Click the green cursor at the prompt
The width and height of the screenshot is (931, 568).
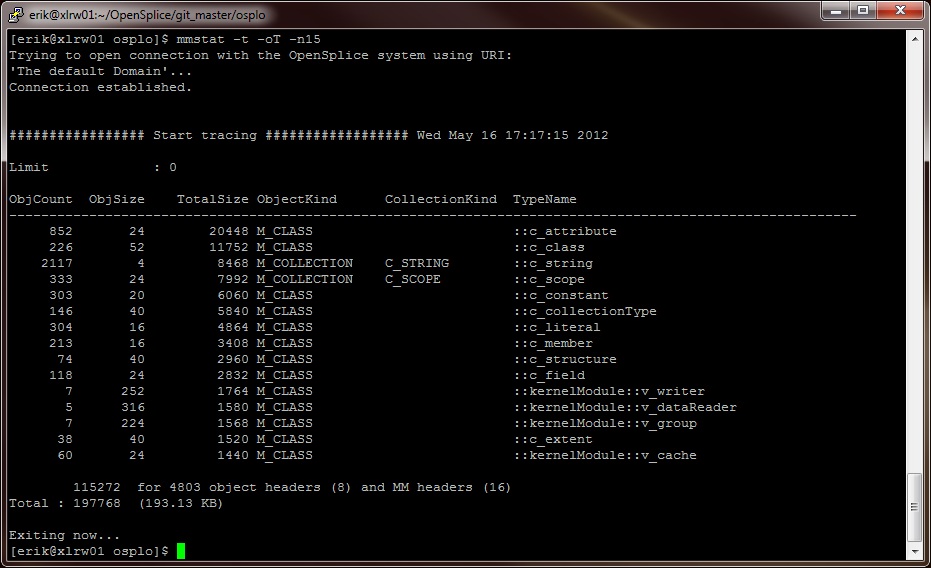180,551
